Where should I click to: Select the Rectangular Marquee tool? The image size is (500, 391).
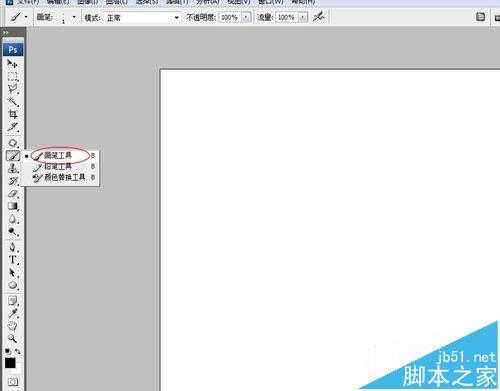(x=13, y=76)
